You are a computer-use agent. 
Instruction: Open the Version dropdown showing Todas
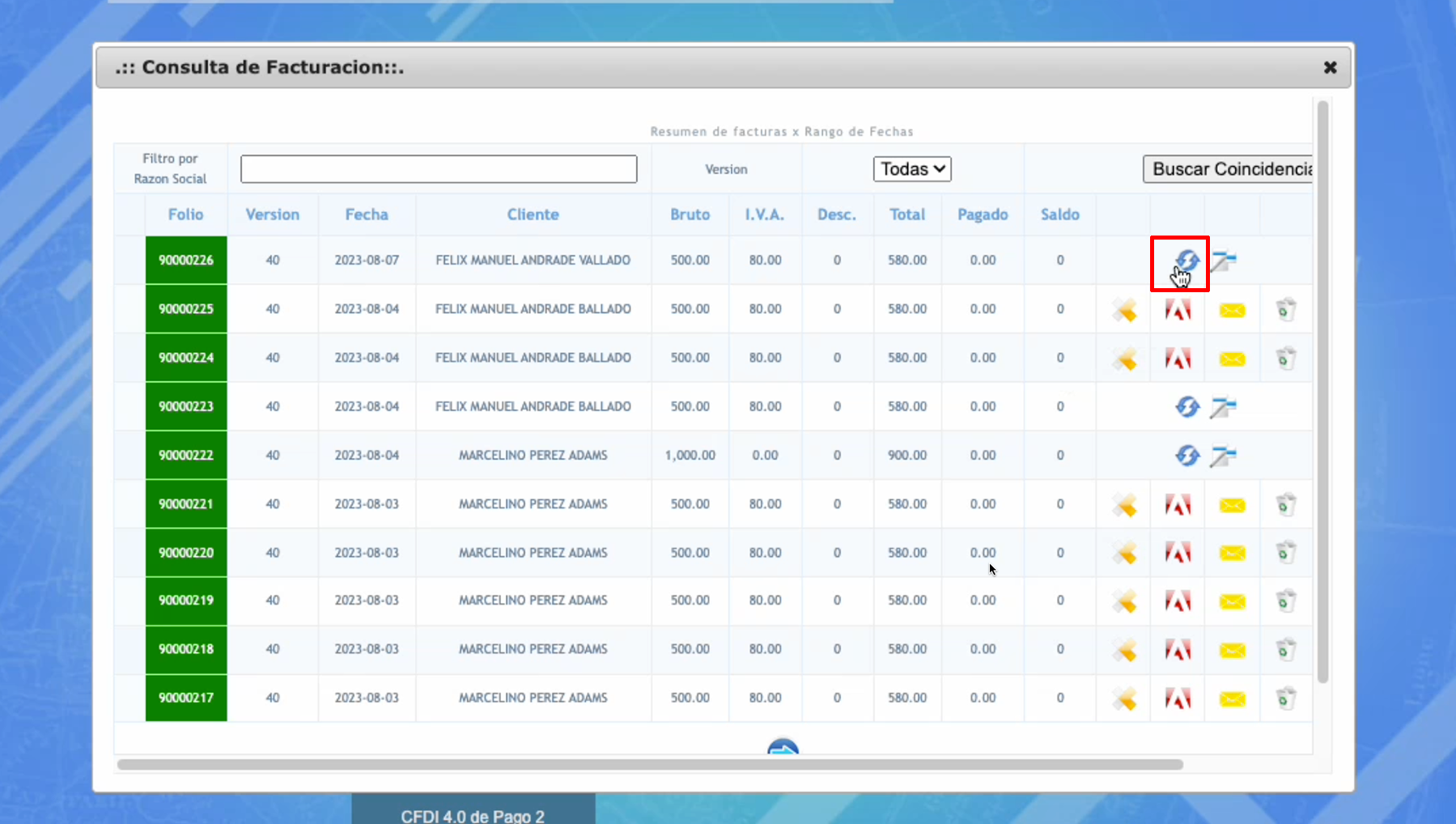pos(912,169)
